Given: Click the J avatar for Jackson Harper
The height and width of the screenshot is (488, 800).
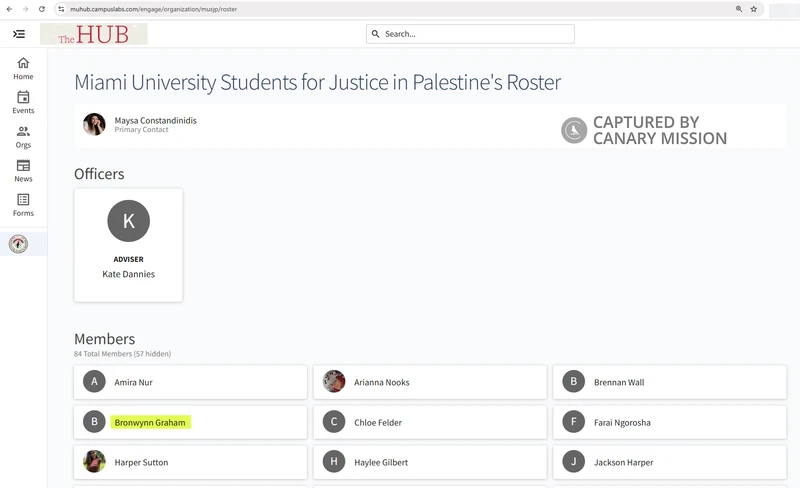Looking at the screenshot, I should [573, 461].
